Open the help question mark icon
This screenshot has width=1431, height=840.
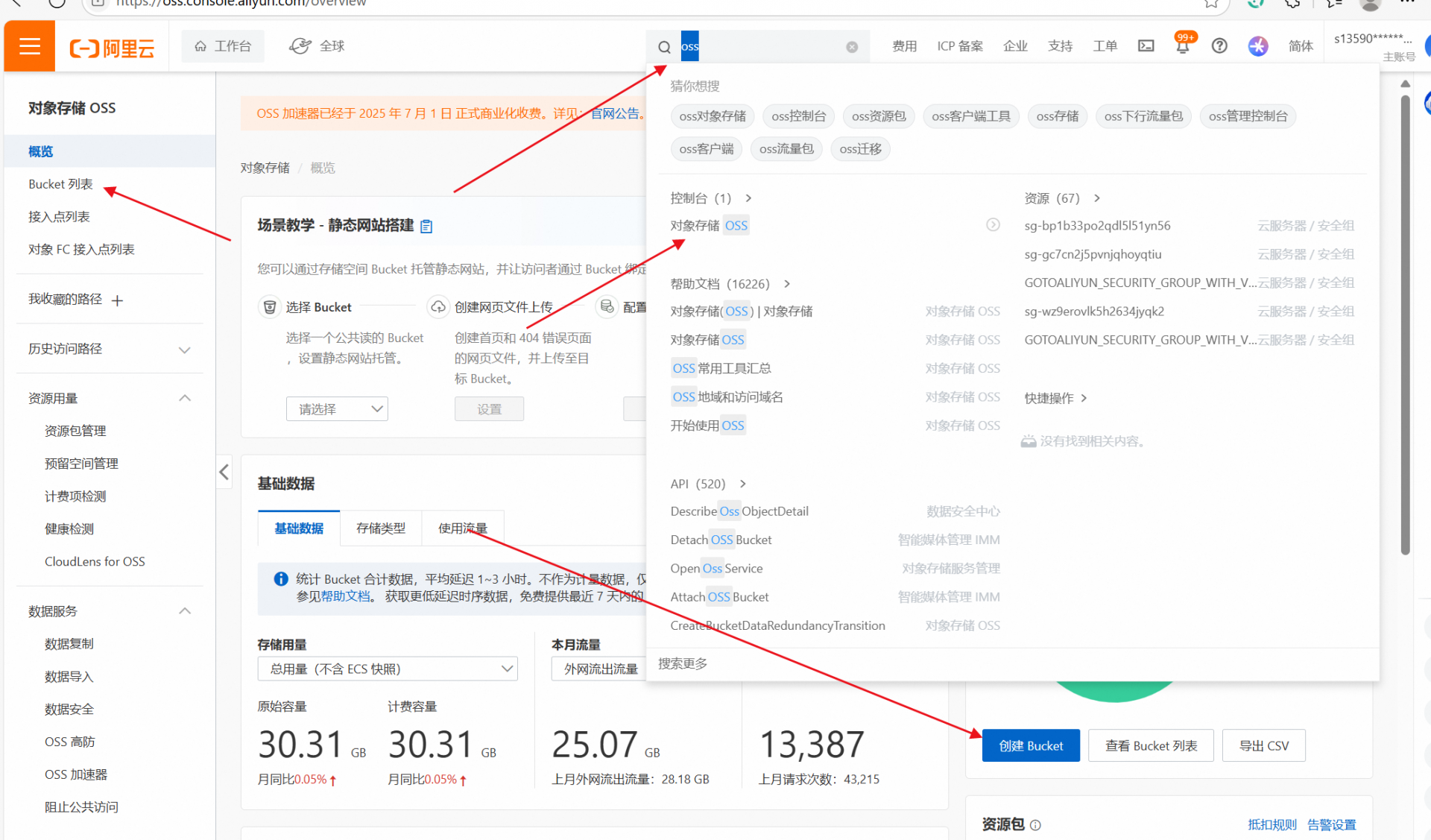[1219, 46]
